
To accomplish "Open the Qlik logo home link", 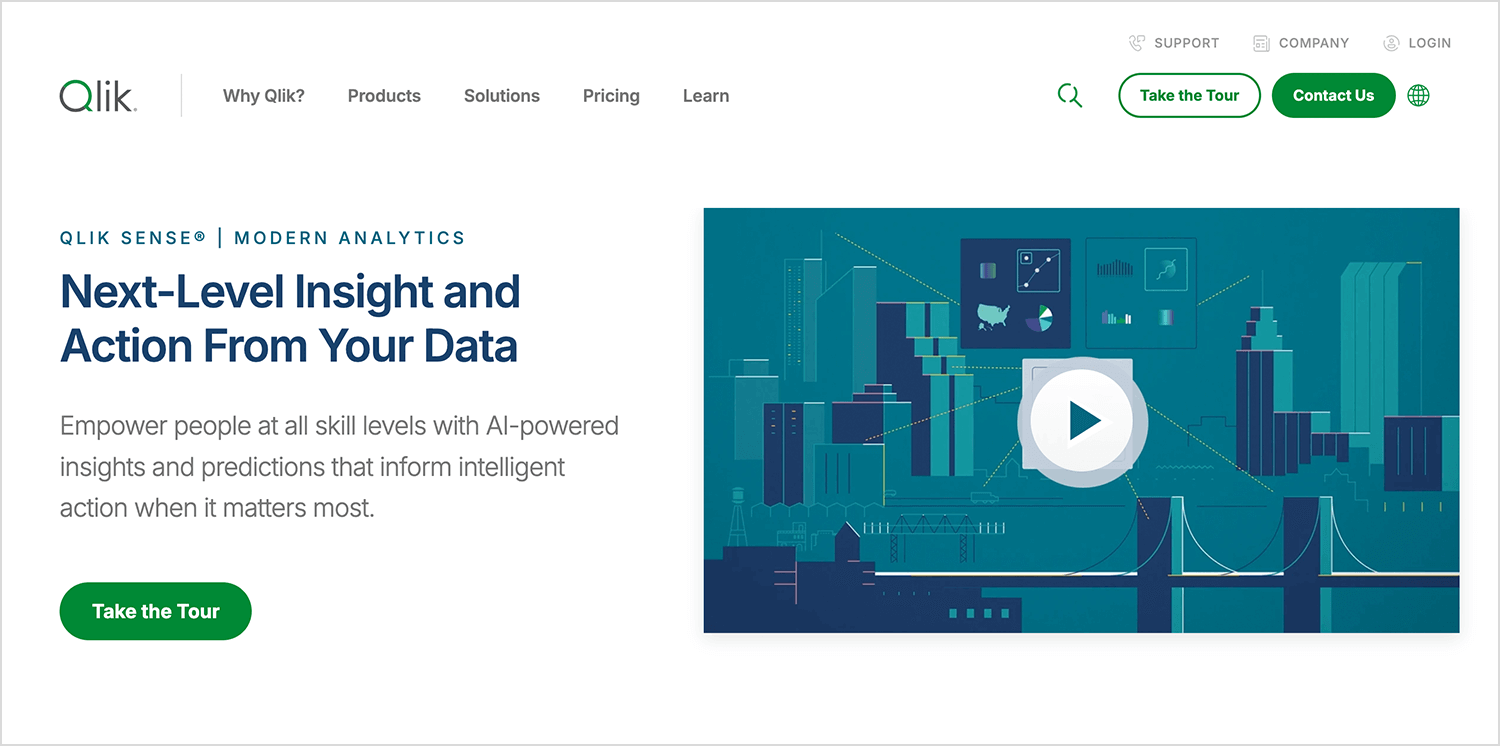I will point(98,96).
